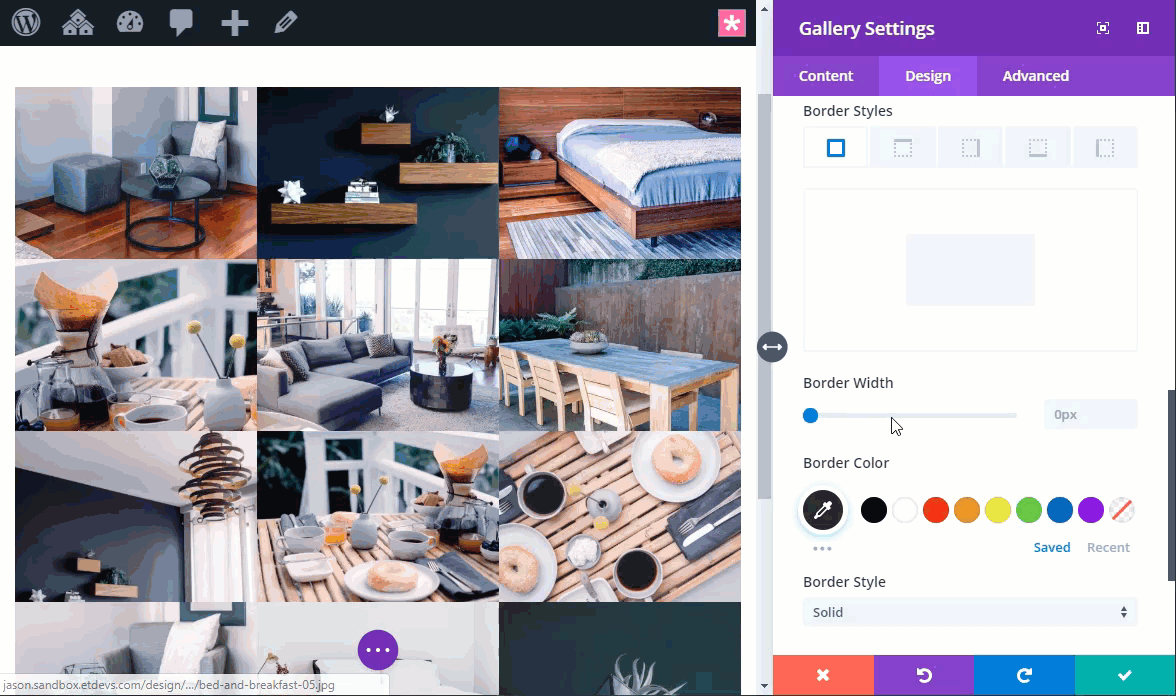Viewport: 1176px width, 696px height.
Task: Switch to the Content tab
Action: 825,75
